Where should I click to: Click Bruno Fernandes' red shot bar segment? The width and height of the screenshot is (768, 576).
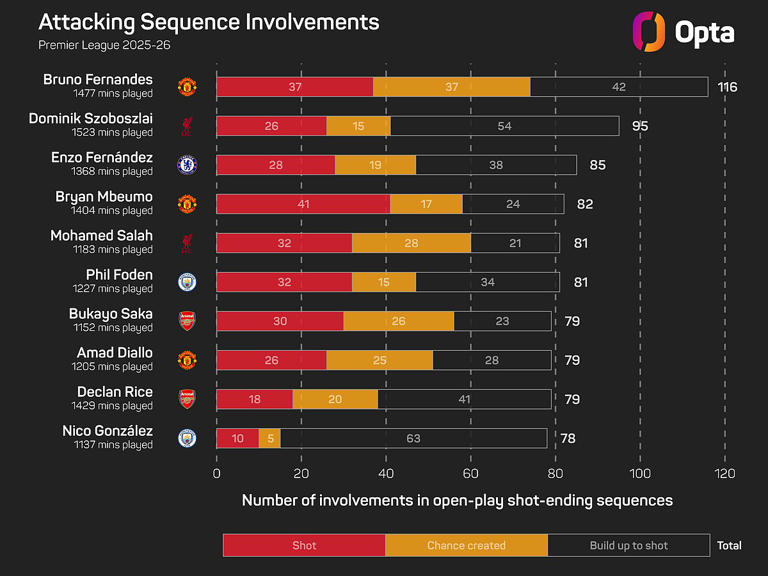[294, 87]
